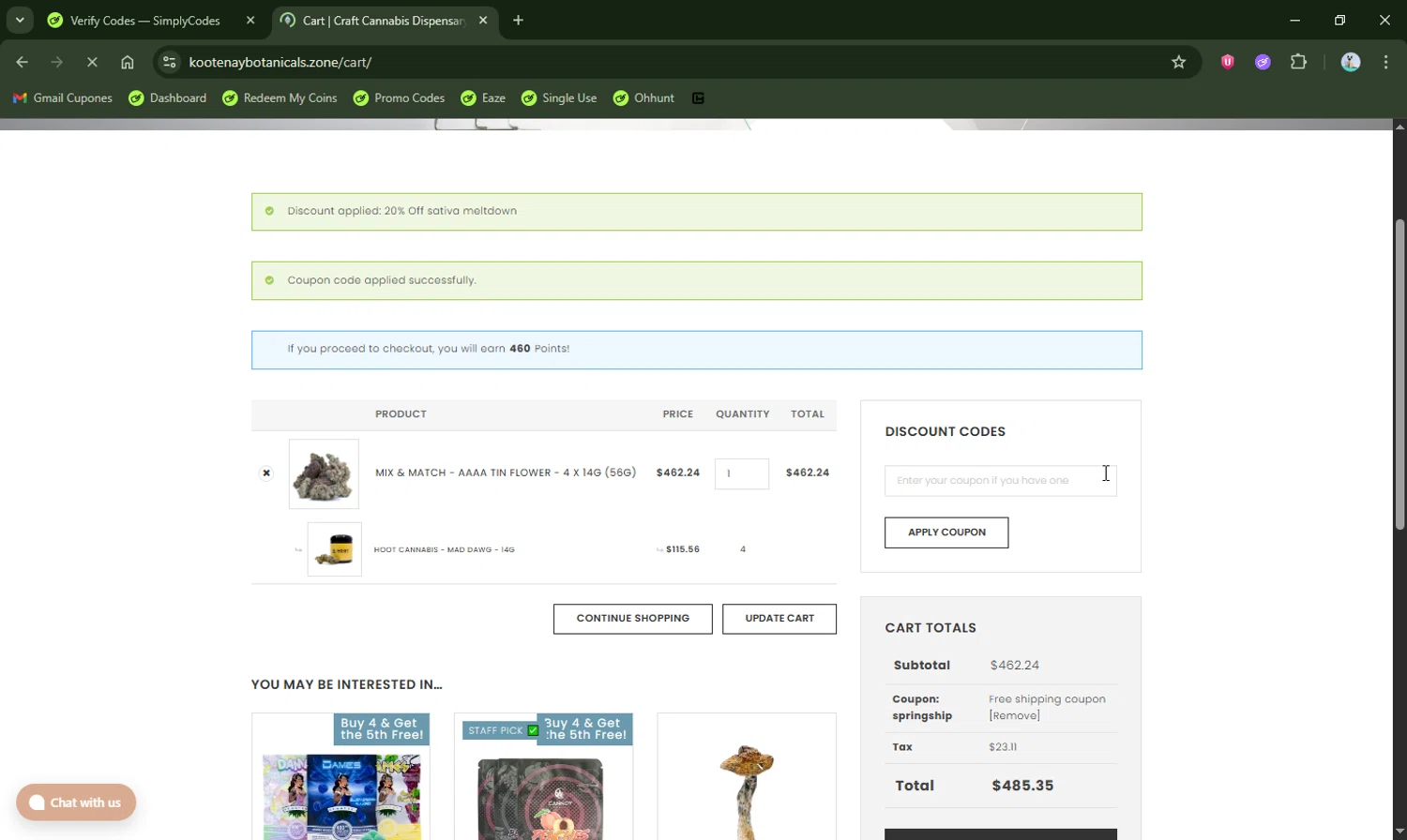Screen dimensions: 1407x840
Task: Click the earn 460 Points notice
Action: point(697,350)
